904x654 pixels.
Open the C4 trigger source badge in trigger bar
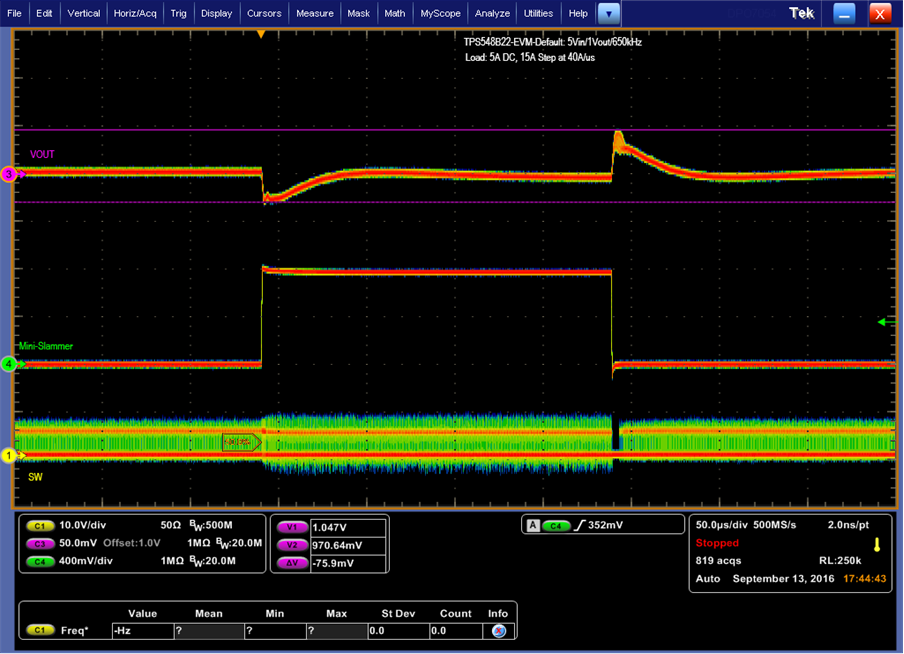click(x=556, y=524)
